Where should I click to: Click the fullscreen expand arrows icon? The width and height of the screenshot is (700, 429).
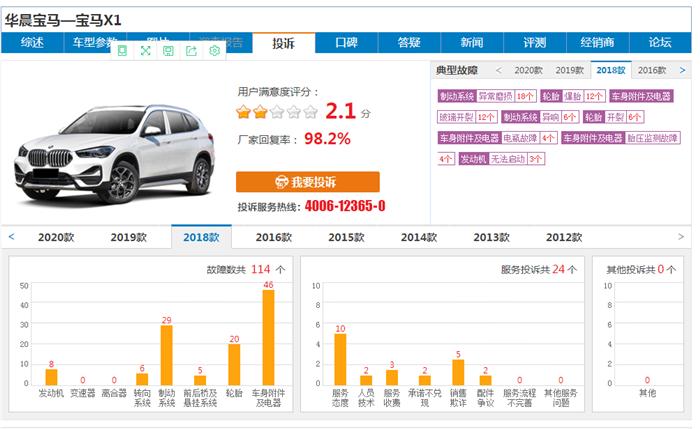click(x=145, y=51)
